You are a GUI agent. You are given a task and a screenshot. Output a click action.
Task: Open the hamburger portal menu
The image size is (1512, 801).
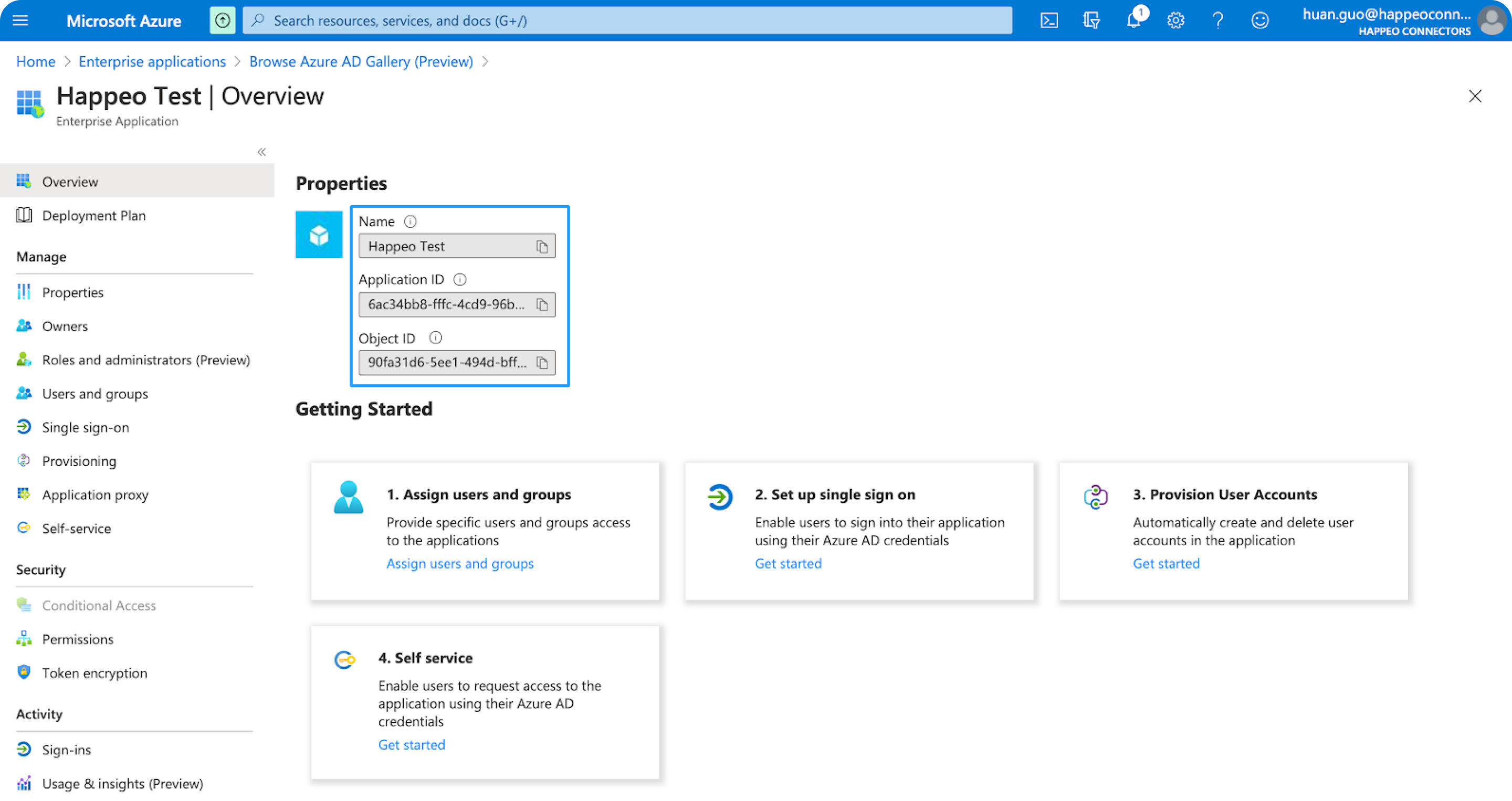pos(20,20)
